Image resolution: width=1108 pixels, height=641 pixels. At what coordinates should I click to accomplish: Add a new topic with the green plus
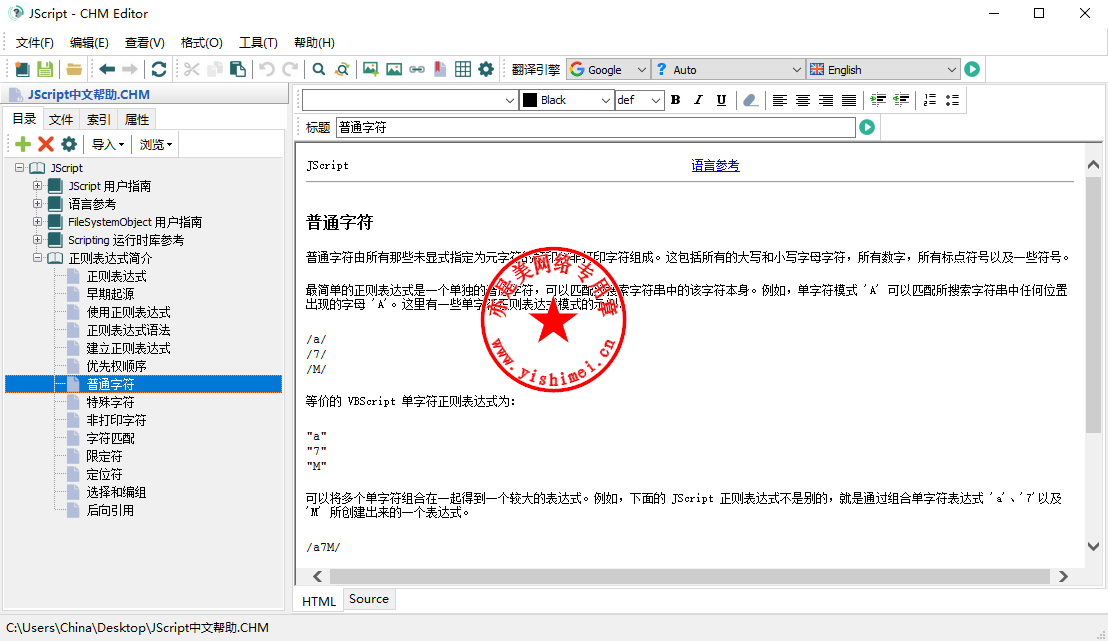(23, 144)
